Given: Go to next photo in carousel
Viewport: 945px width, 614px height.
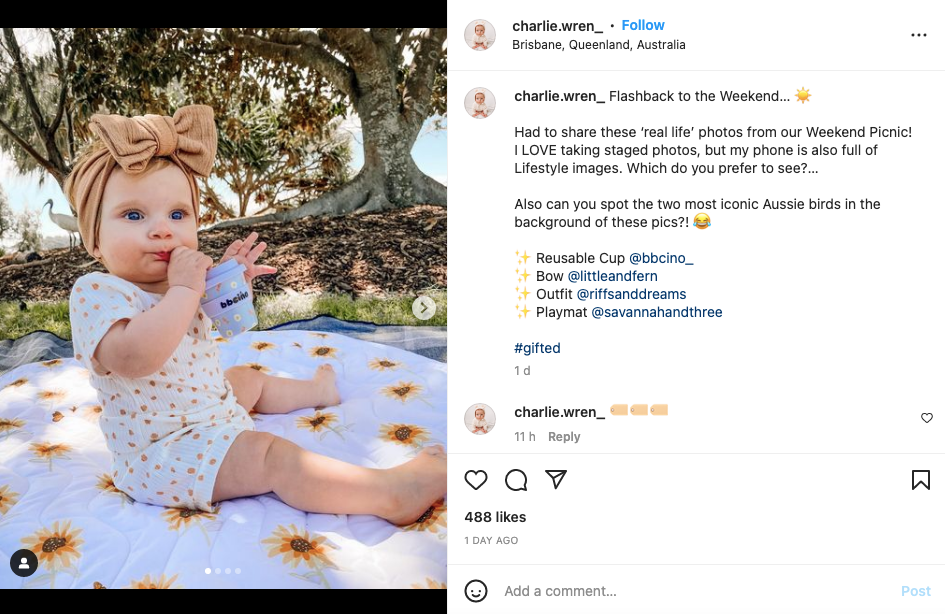Looking at the screenshot, I should coord(424,308).
